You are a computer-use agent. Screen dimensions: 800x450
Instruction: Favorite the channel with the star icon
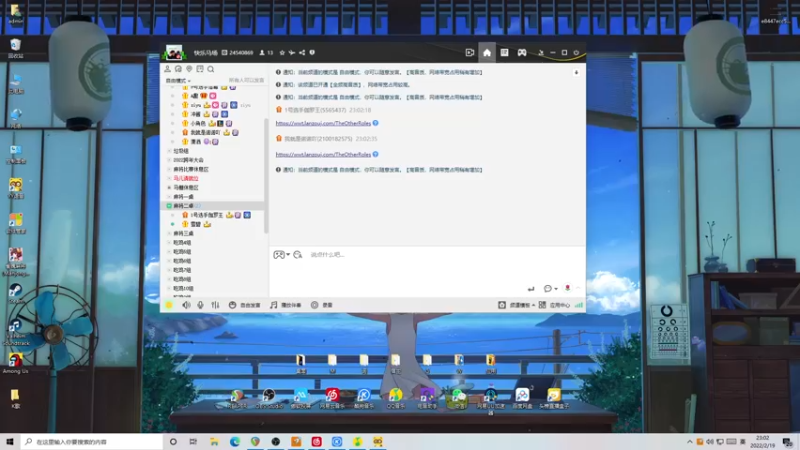tap(282, 53)
